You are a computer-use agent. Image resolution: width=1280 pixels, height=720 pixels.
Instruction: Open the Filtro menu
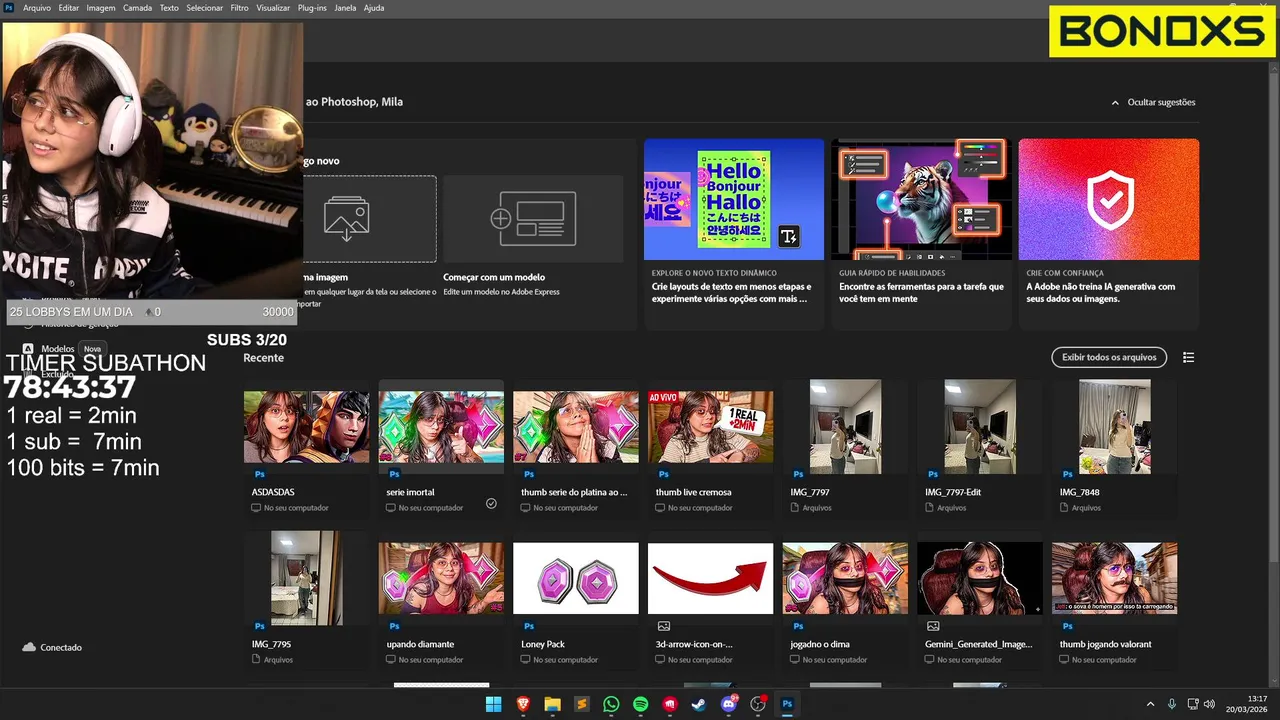[x=240, y=7]
